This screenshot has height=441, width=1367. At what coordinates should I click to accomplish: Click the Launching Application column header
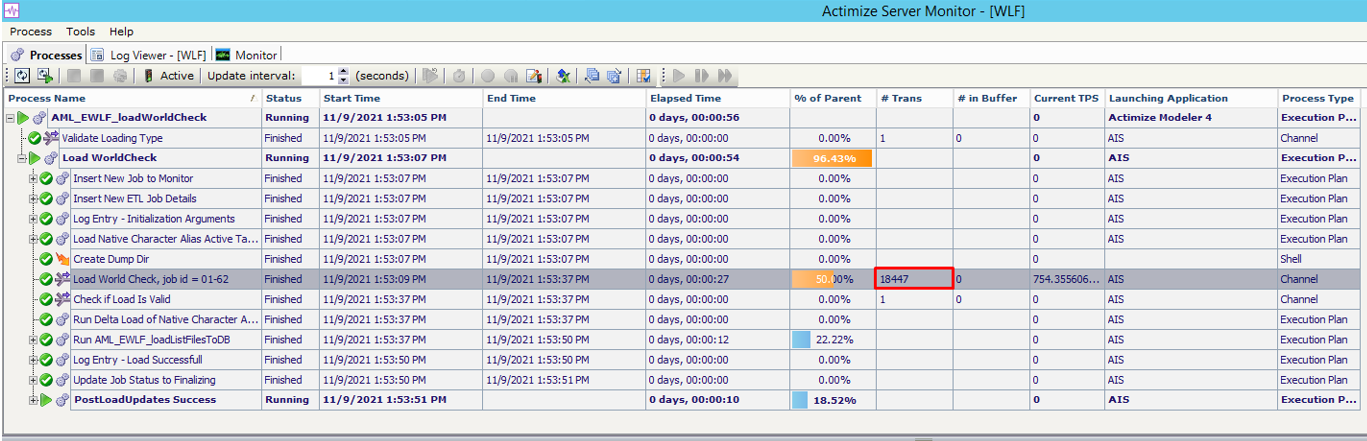[1191, 98]
